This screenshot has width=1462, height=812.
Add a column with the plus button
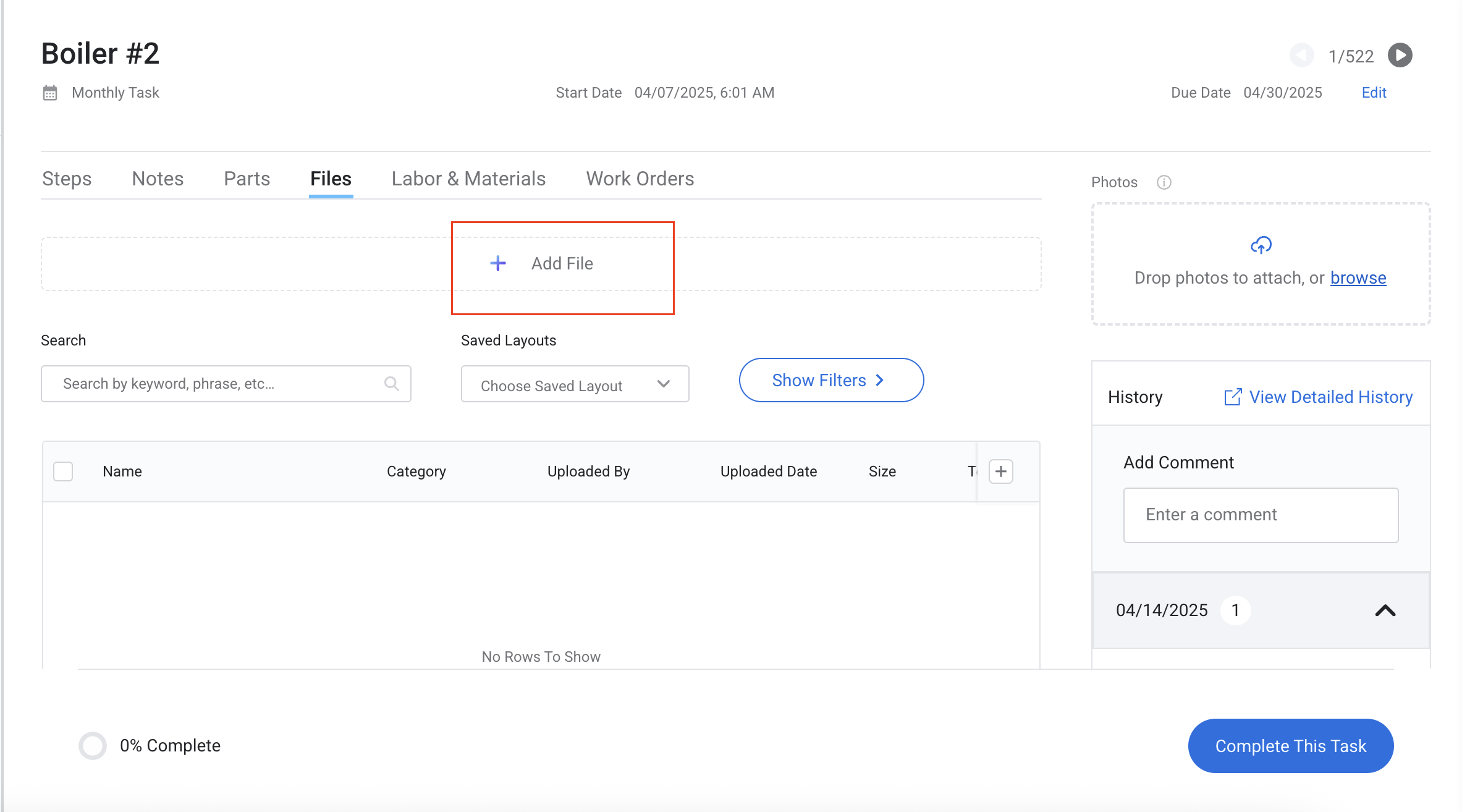[1001, 472]
